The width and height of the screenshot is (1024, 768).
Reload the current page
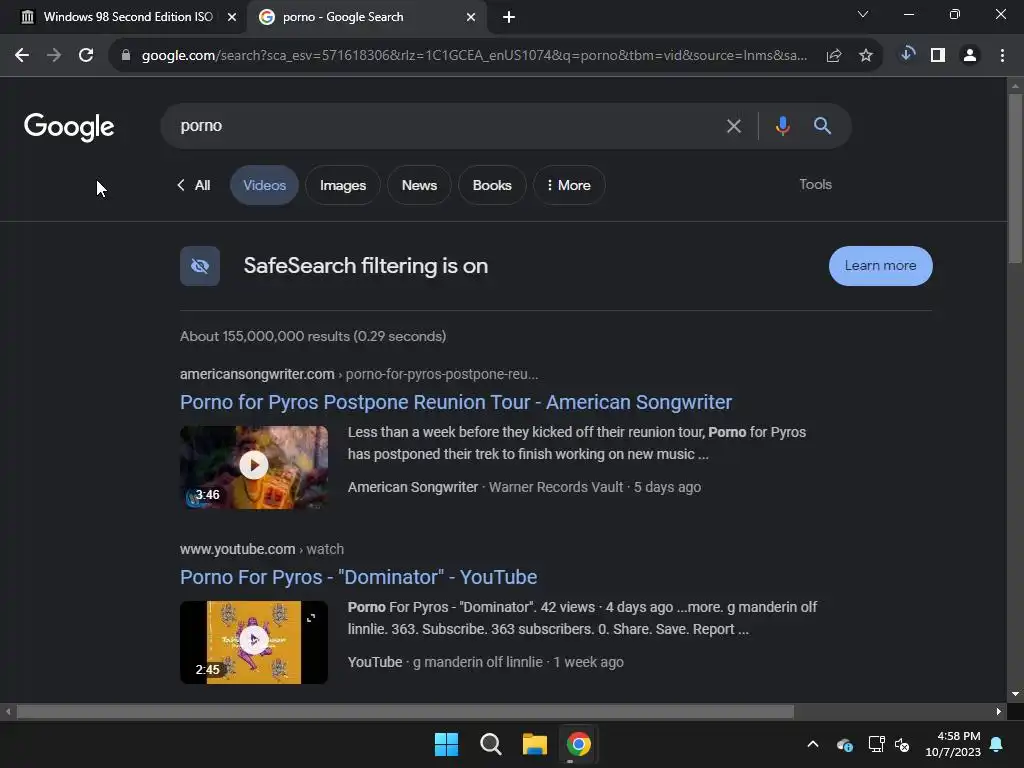(86, 56)
